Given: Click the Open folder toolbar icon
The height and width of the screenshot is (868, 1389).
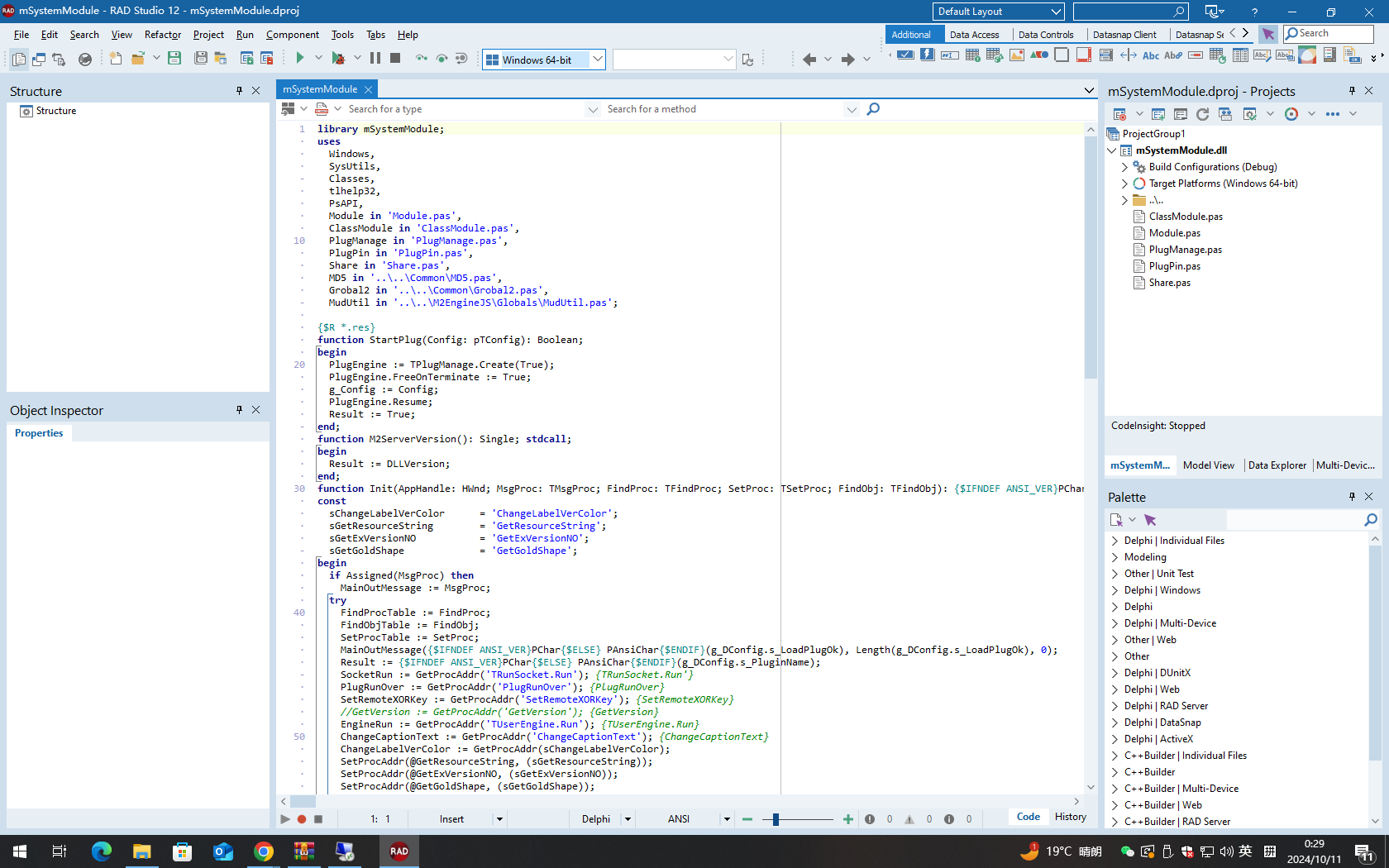Looking at the screenshot, I should click(x=138, y=58).
